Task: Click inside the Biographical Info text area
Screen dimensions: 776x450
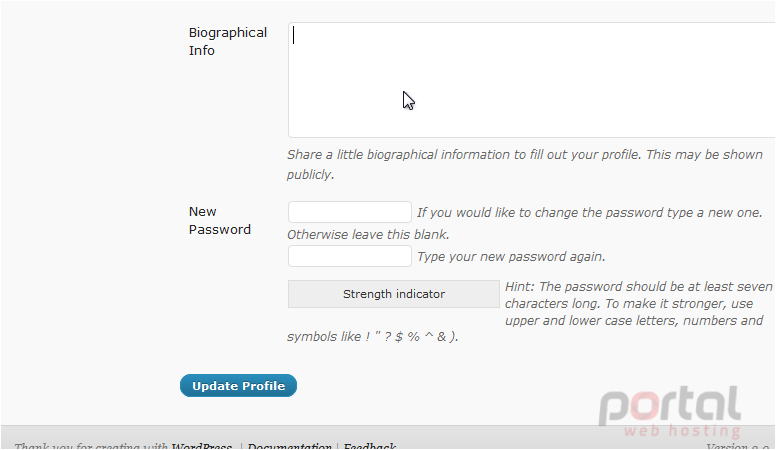Action: pos(532,80)
